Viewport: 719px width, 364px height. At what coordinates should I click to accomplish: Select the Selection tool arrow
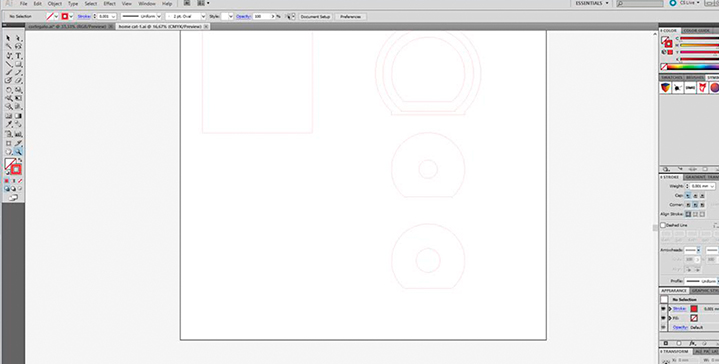(8, 39)
